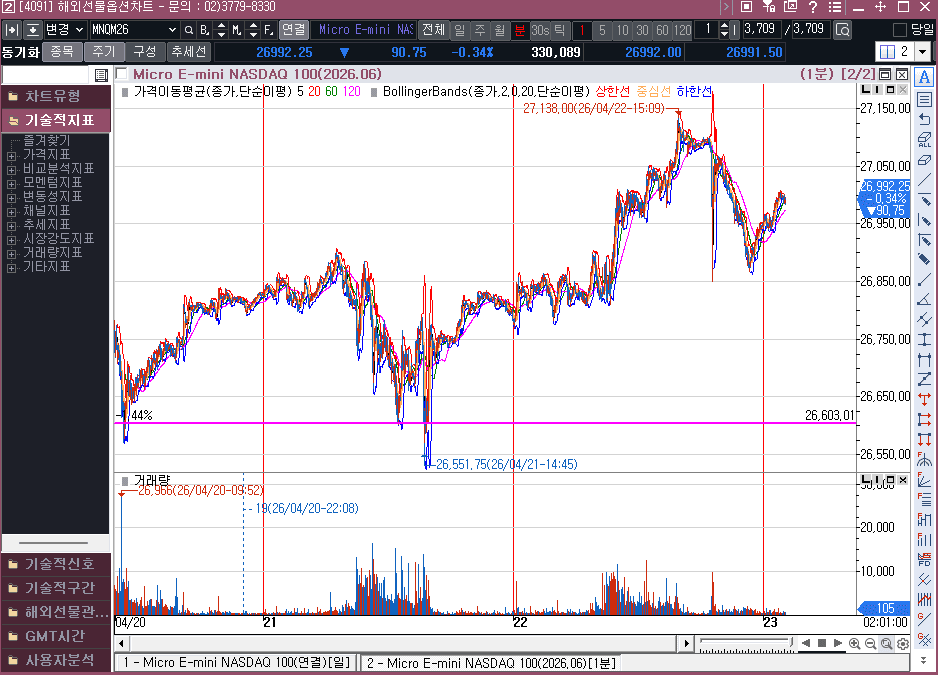Open chart settings gear icon
This screenshot has height=675, width=938.
coord(903,644)
